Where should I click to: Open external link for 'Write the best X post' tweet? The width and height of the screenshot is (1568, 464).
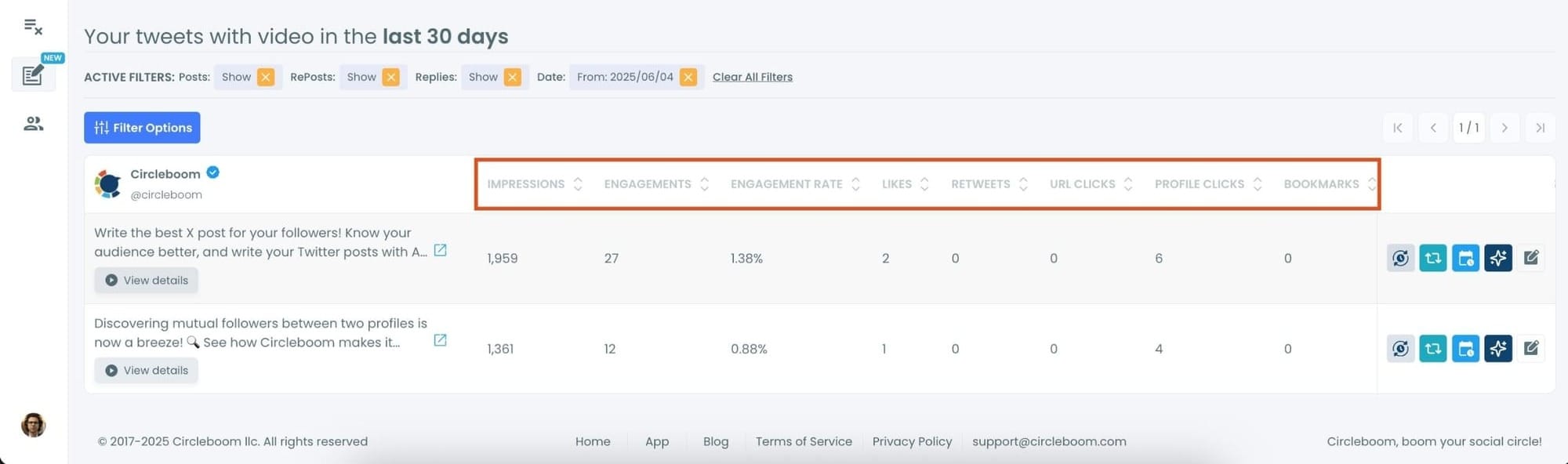[441, 250]
